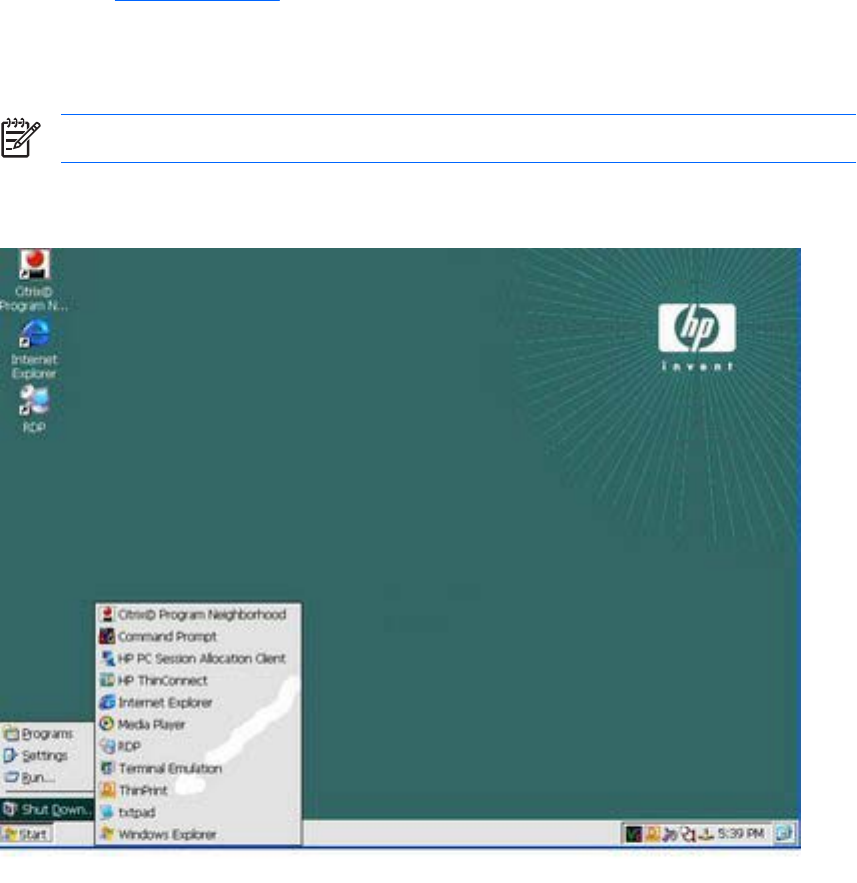Viewport: 857px width, 883px height.
Task: Open the Citrix Program Neighborhood desktop shortcut
Action: (34, 281)
